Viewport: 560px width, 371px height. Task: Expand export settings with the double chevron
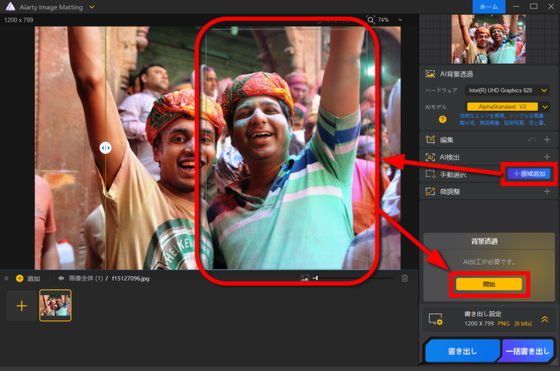coord(545,319)
